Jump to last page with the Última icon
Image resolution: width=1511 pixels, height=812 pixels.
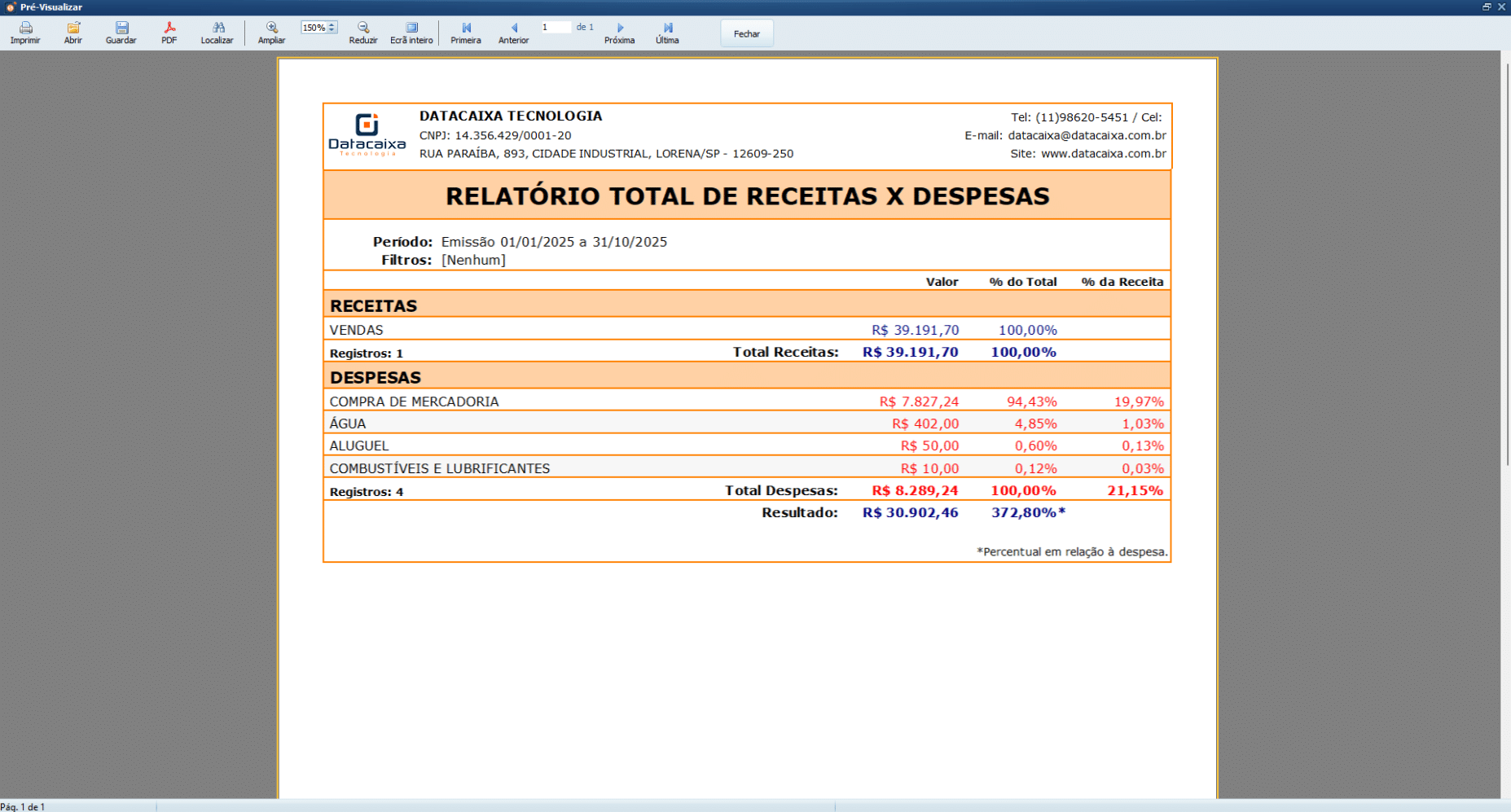(666, 33)
